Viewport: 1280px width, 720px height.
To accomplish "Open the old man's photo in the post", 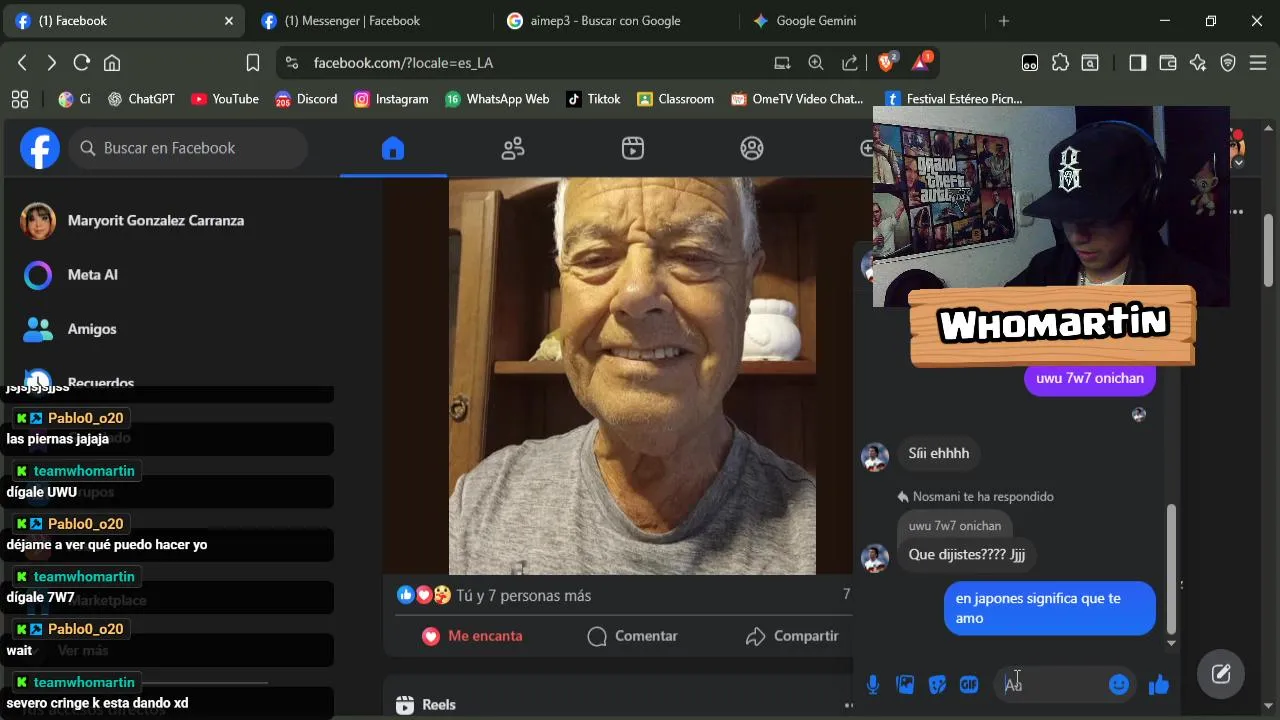I will 632,376.
